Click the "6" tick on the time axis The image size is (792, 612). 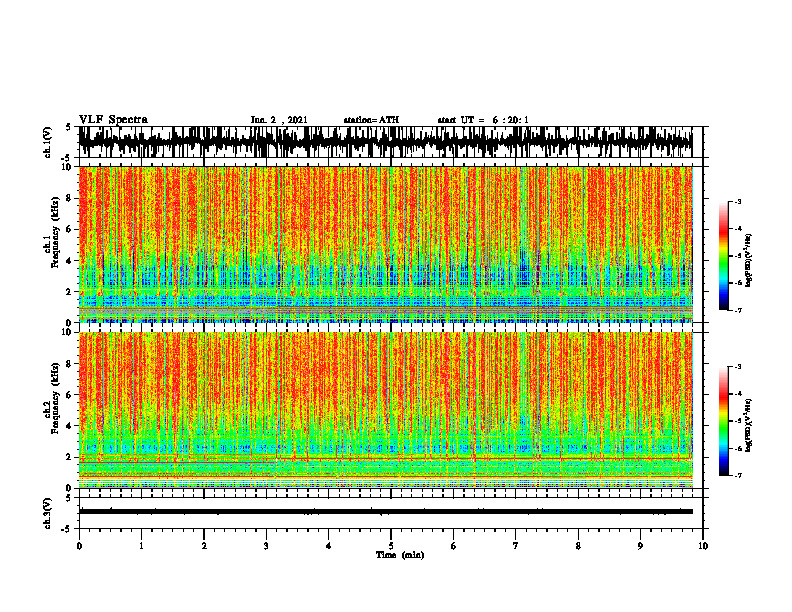tap(454, 546)
